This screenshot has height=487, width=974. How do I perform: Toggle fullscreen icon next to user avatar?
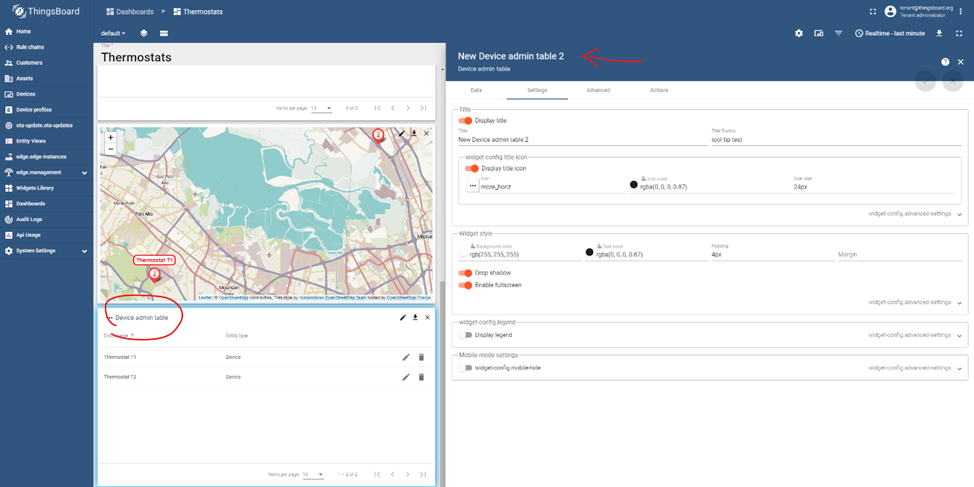(873, 11)
